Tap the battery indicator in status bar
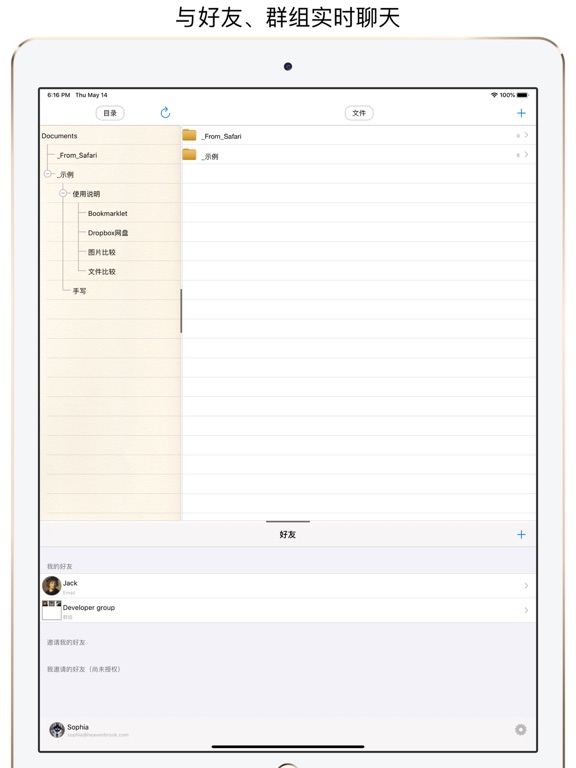The image size is (576, 768). point(523,95)
